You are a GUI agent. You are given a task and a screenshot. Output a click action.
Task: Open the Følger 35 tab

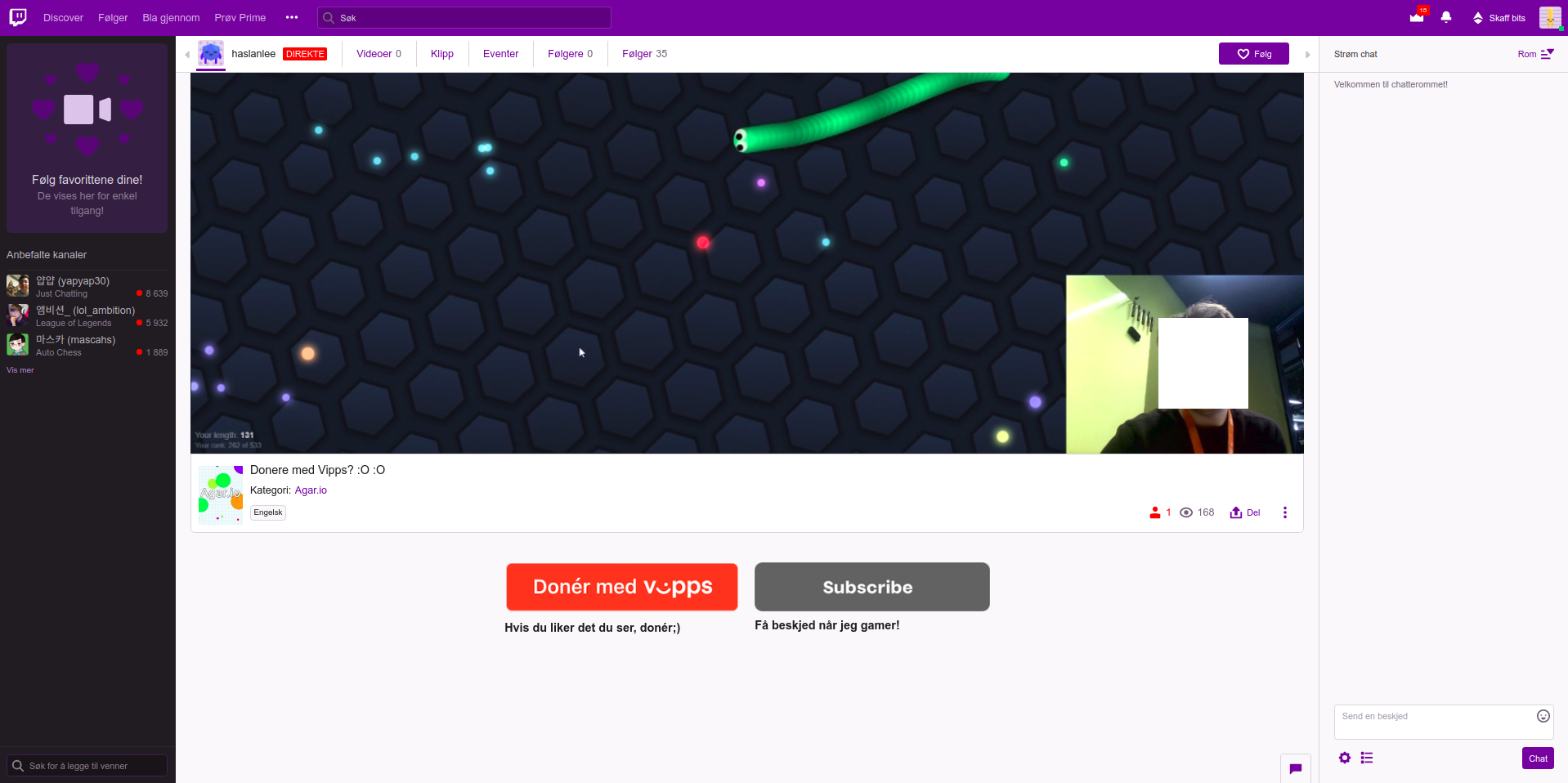click(x=644, y=54)
